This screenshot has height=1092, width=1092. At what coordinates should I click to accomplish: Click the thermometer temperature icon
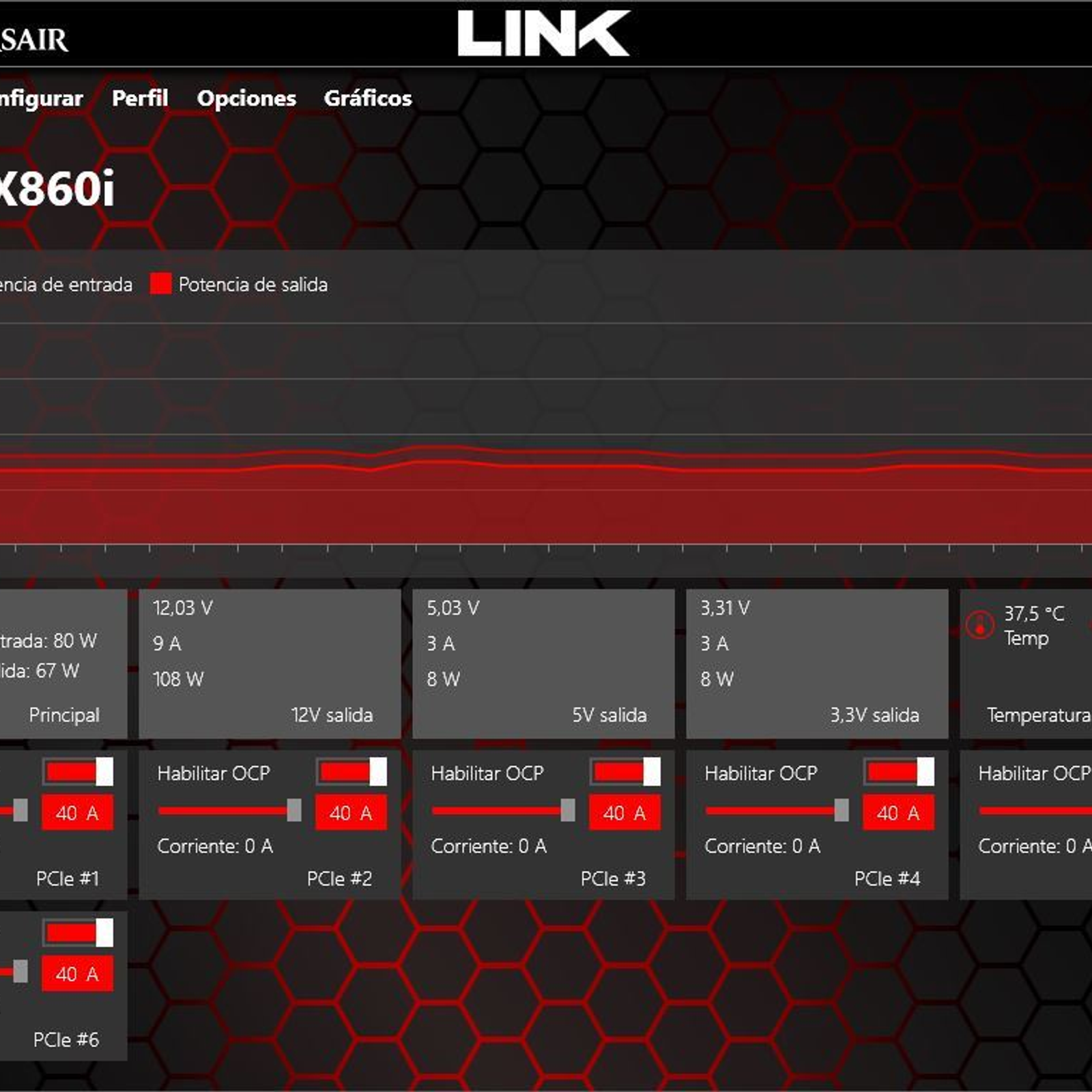click(x=979, y=624)
